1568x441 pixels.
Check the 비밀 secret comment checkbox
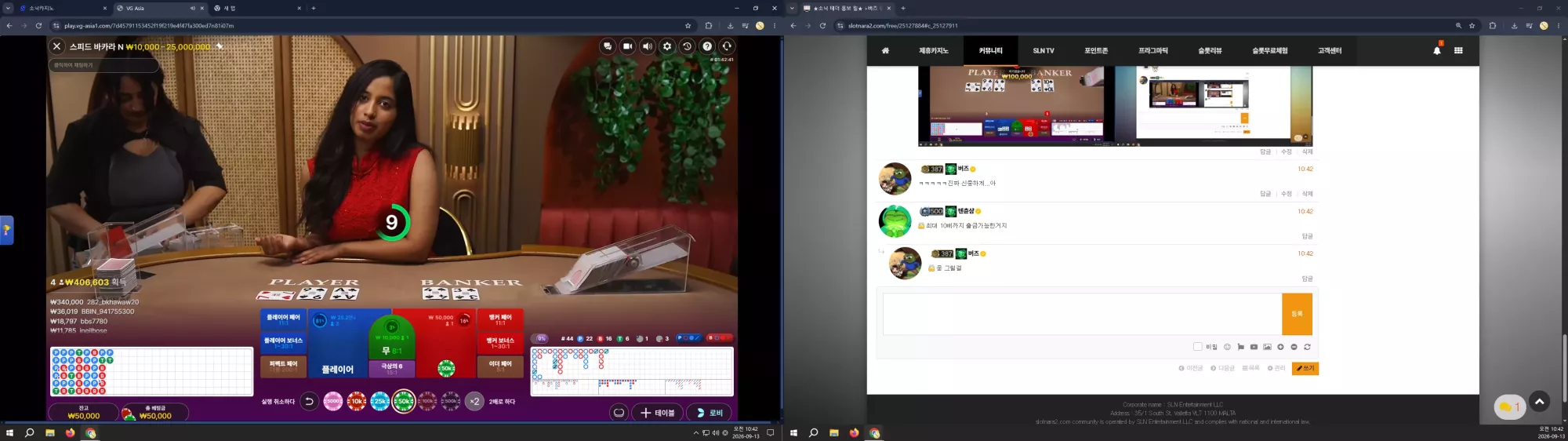[x=1197, y=347]
